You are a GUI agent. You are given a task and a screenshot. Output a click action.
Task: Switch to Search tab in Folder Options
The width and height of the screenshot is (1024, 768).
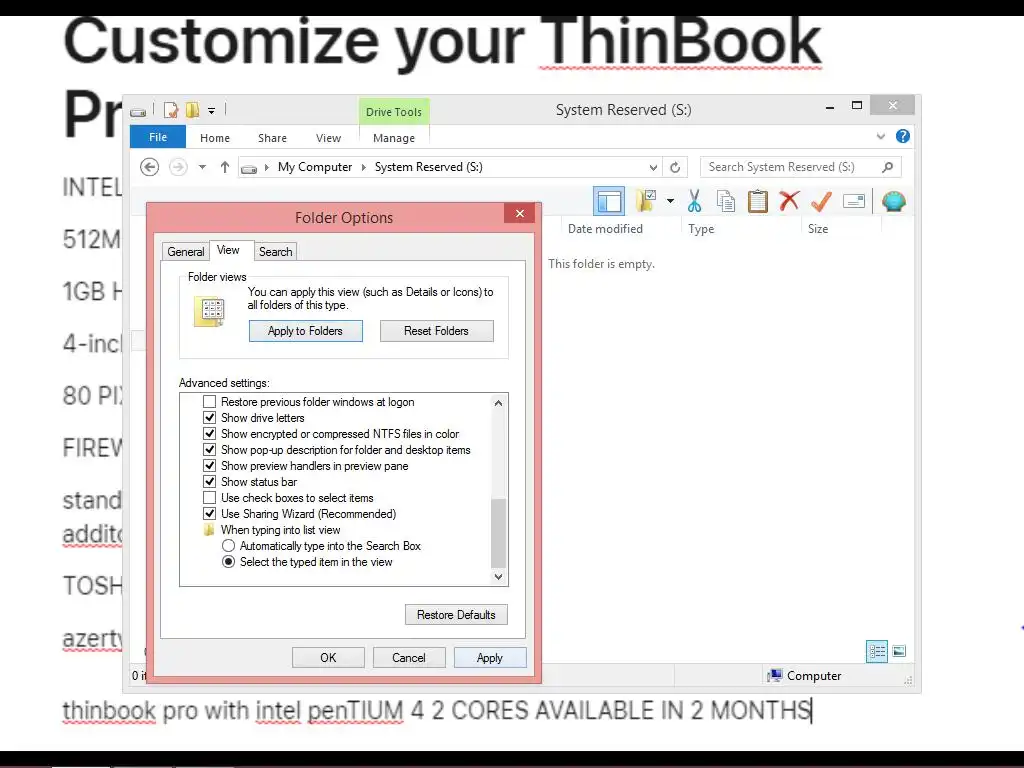pyautogui.click(x=276, y=251)
